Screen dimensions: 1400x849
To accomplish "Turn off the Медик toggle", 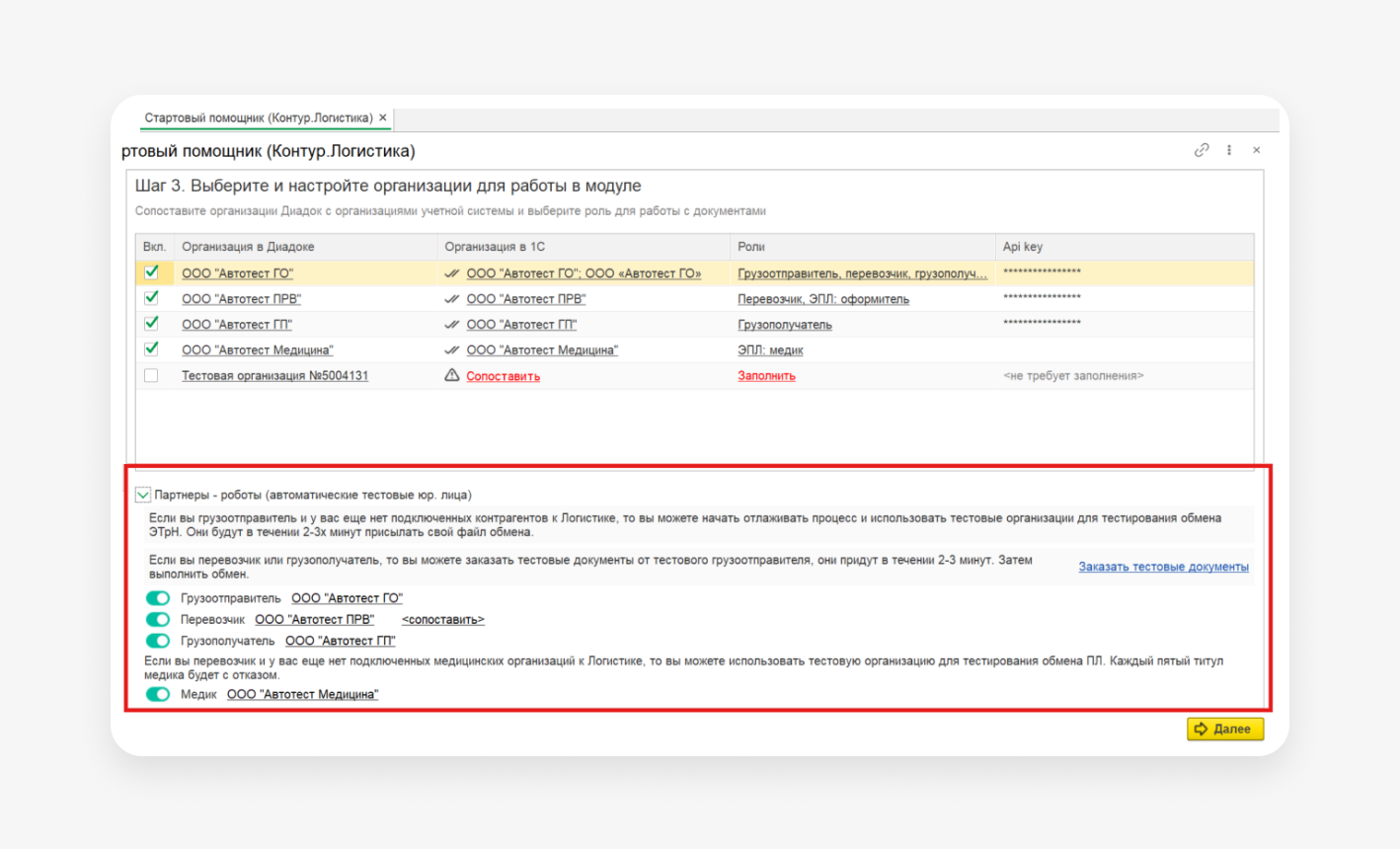I will coord(158,695).
